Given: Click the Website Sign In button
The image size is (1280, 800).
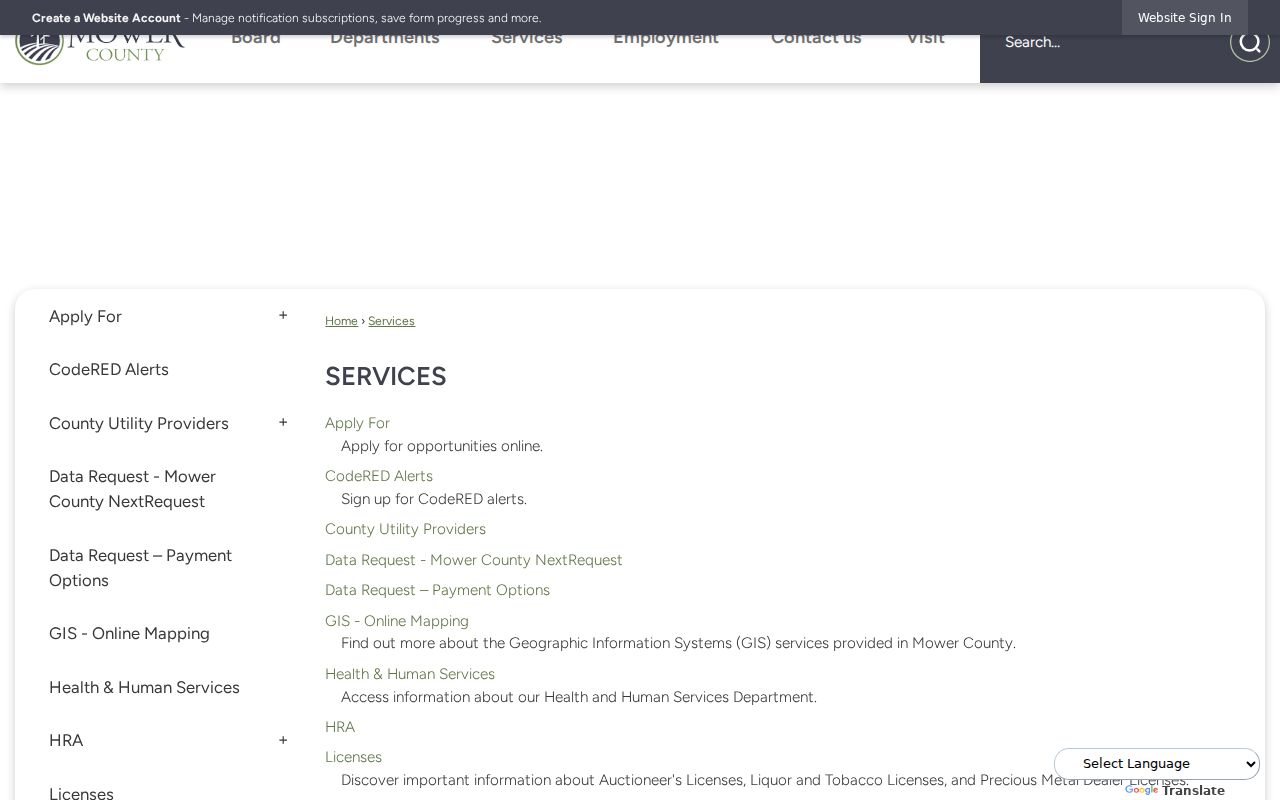Looking at the screenshot, I should click(1185, 18).
